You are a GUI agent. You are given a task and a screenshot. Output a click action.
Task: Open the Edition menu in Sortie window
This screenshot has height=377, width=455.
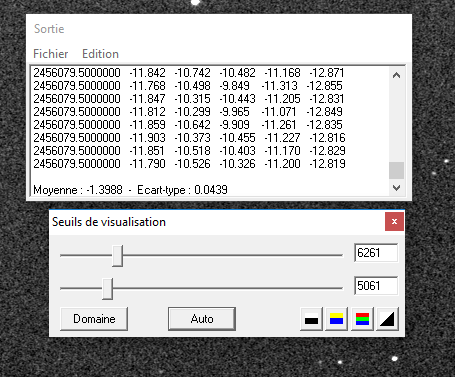point(100,54)
